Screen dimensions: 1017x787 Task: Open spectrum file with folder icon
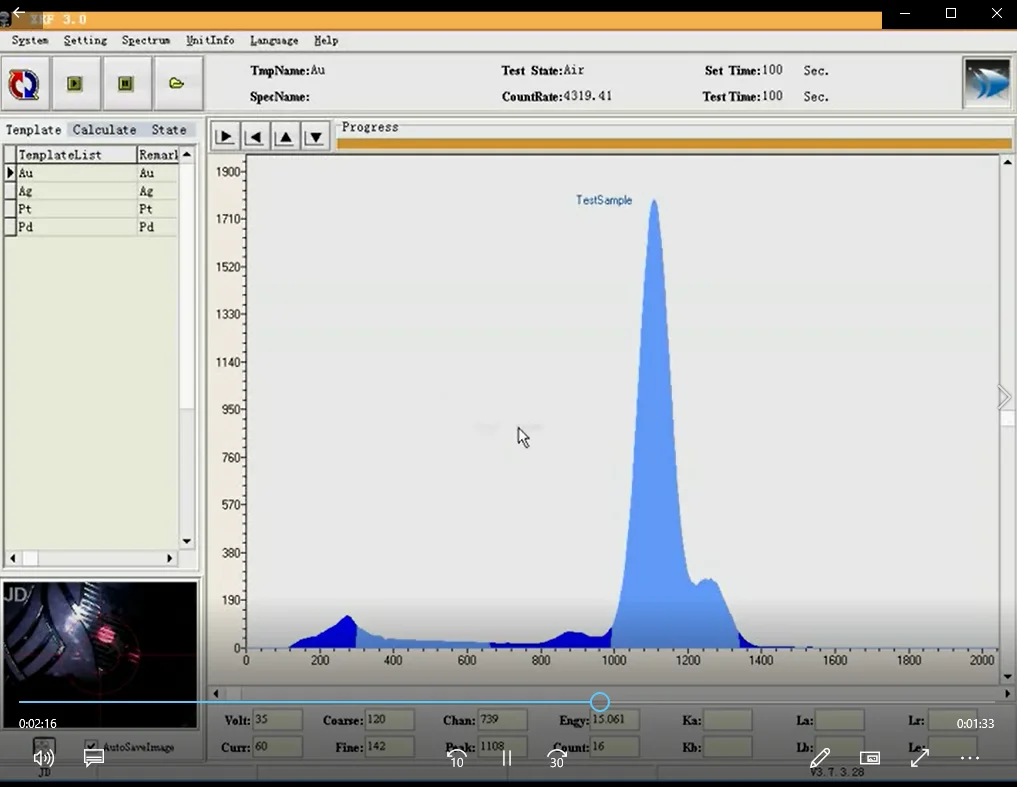pyautogui.click(x=177, y=84)
